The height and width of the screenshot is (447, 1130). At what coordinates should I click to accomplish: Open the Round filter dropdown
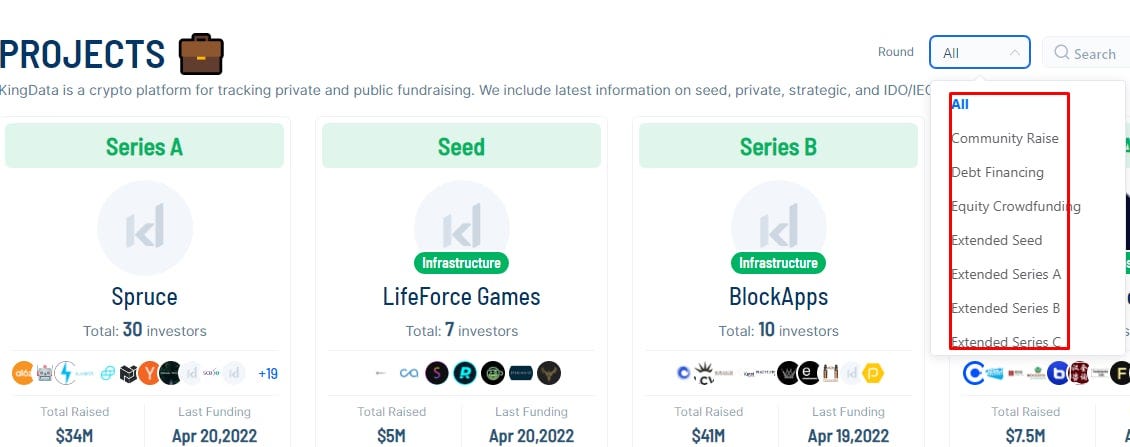(979, 53)
